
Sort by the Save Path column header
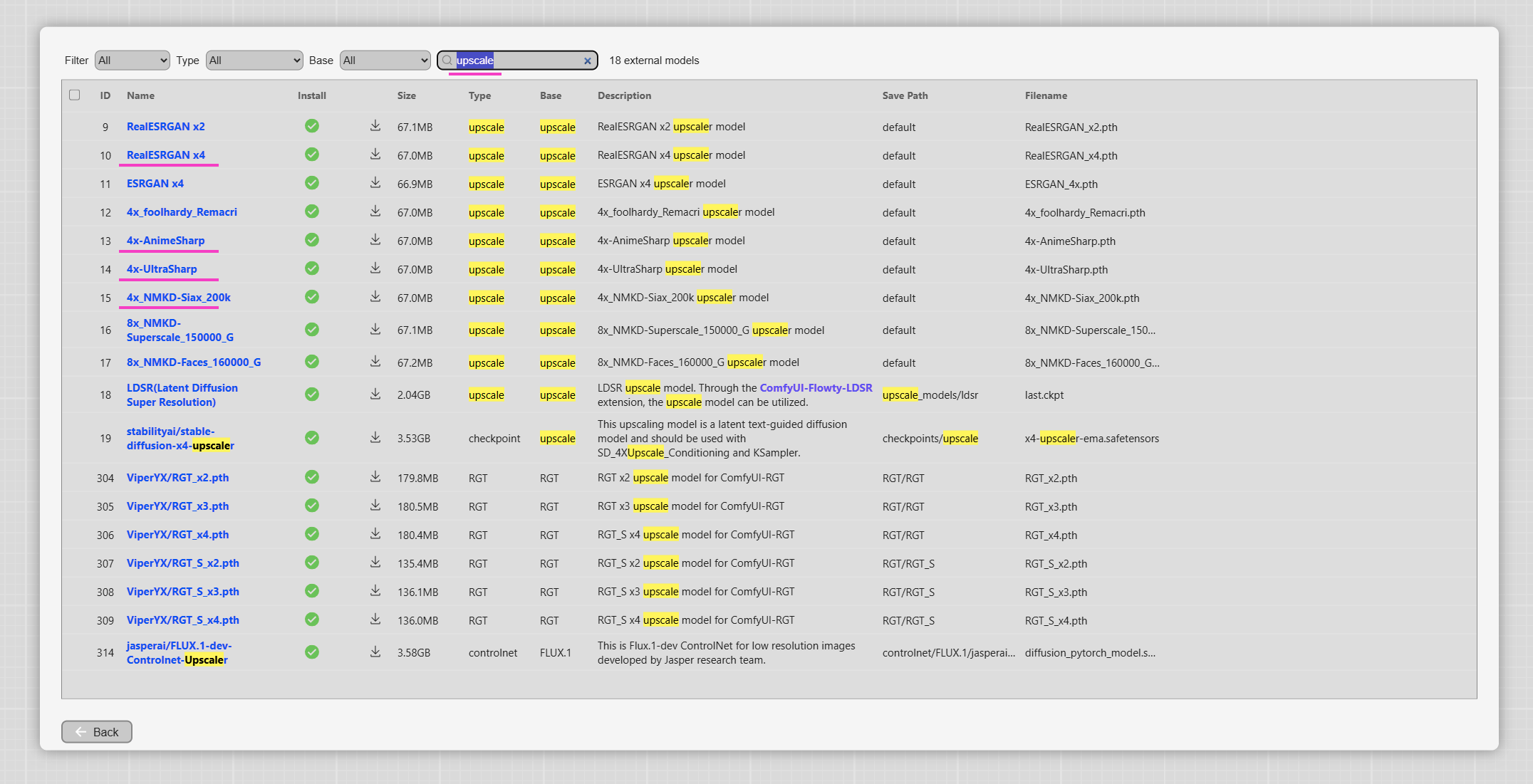tap(905, 95)
